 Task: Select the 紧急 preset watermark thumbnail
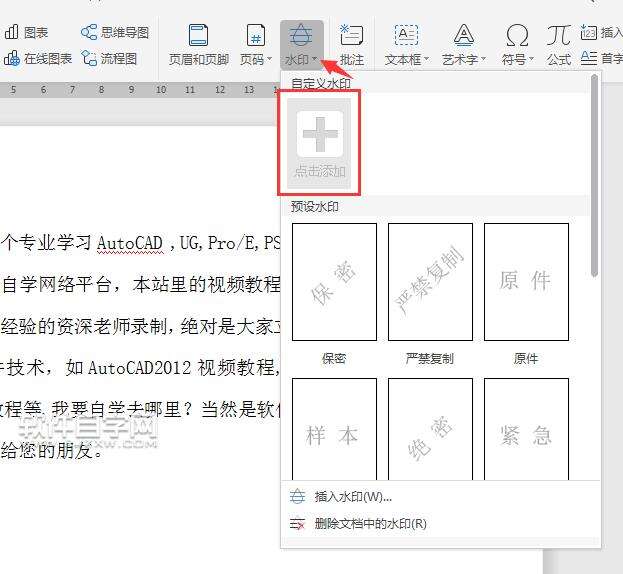click(526, 429)
